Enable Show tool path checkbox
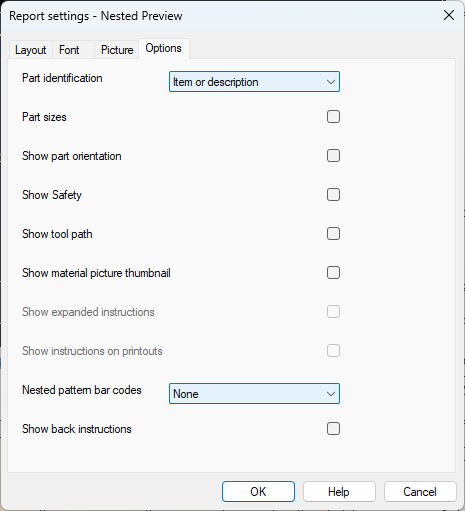 tap(333, 234)
